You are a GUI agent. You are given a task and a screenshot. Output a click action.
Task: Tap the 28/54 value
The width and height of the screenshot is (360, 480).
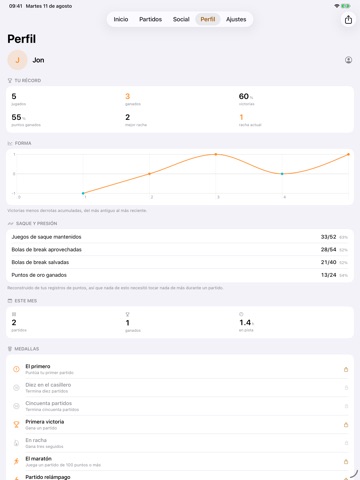coord(328,250)
